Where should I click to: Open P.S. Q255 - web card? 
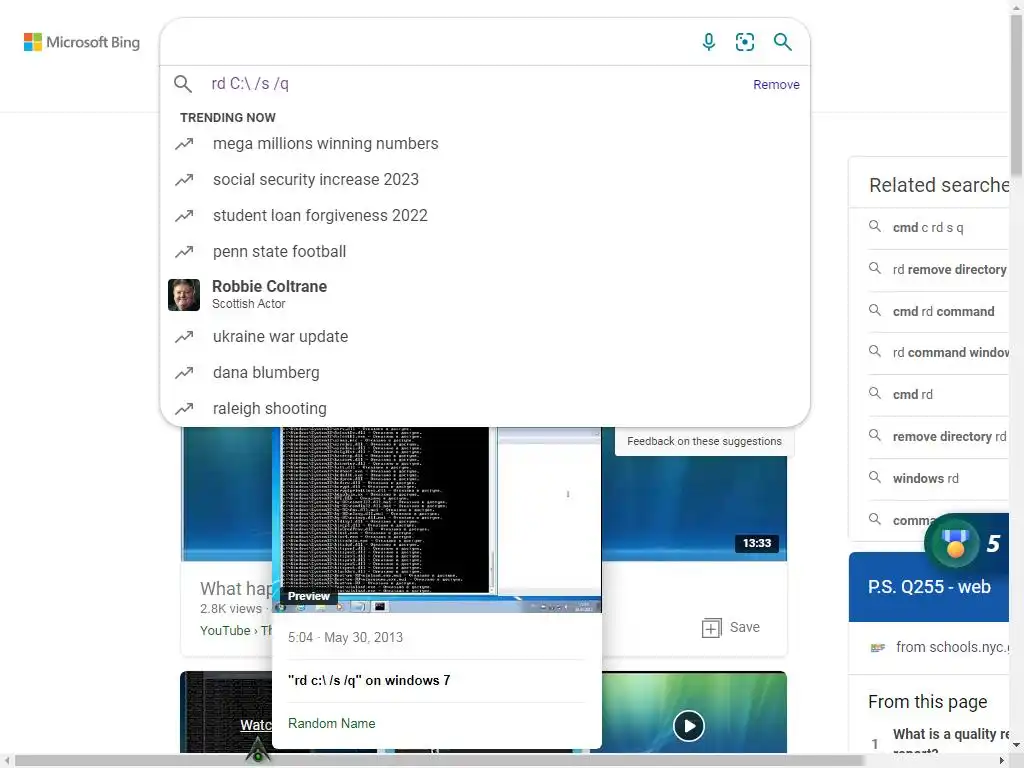pos(929,587)
